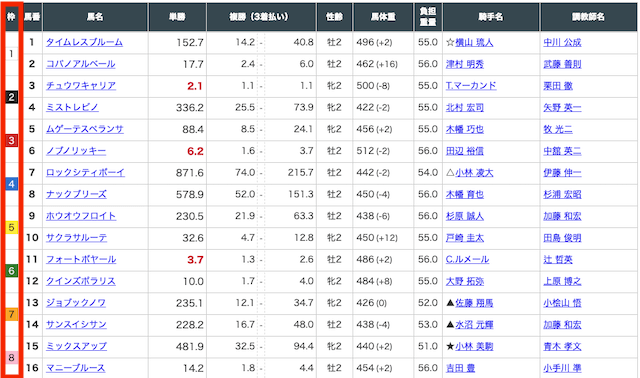Click trainer 牧 光二
The height and width of the screenshot is (378, 640).
558,129
